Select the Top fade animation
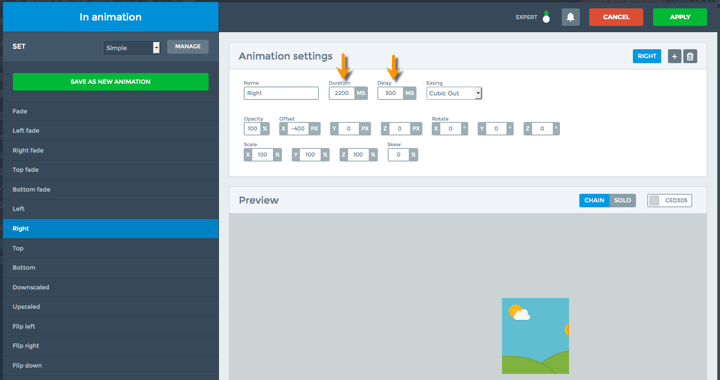This screenshot has height=380, width=720. pos(111,170)
